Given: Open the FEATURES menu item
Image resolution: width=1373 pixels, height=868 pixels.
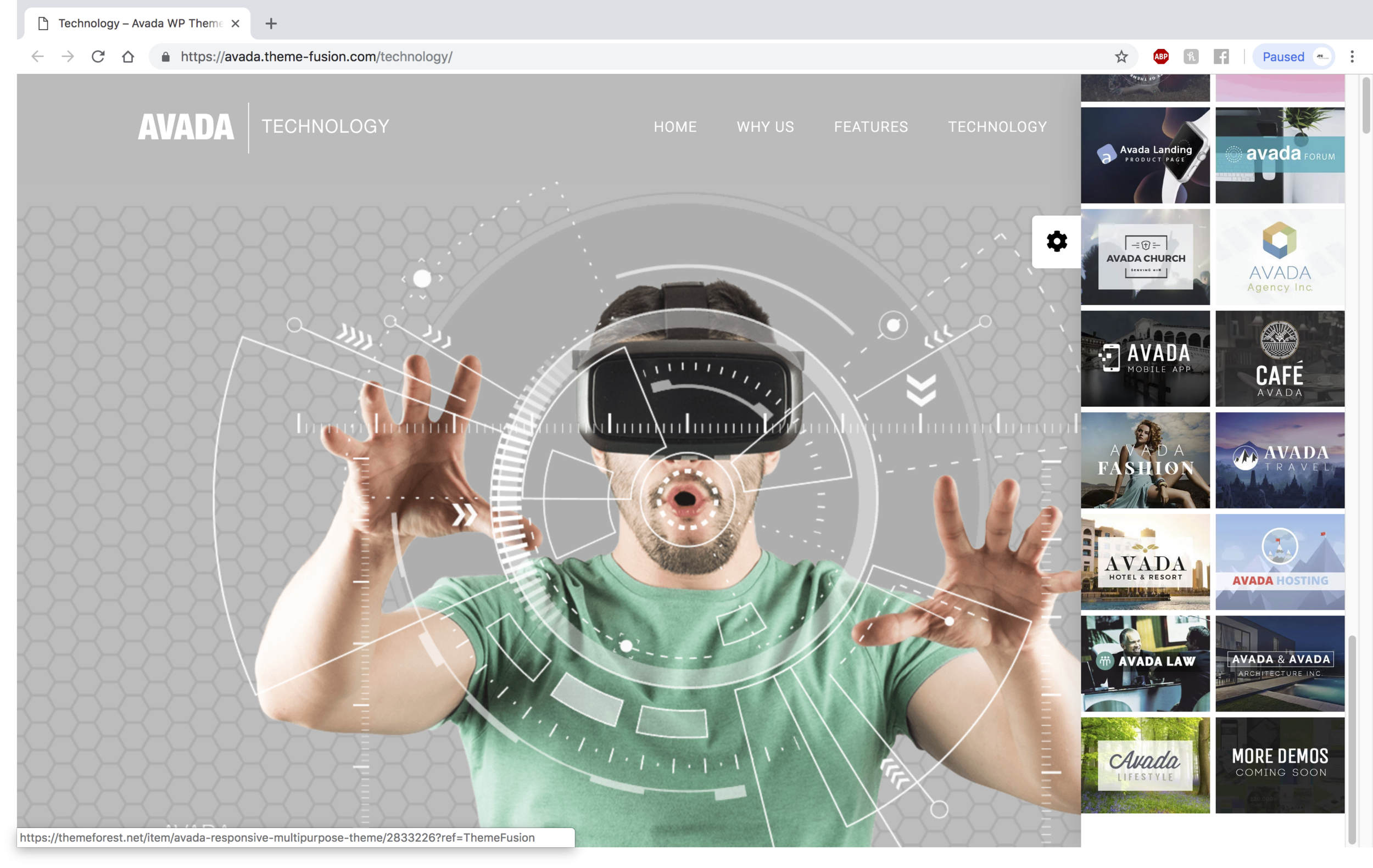Looking at the screenshot, I should 870,126.
